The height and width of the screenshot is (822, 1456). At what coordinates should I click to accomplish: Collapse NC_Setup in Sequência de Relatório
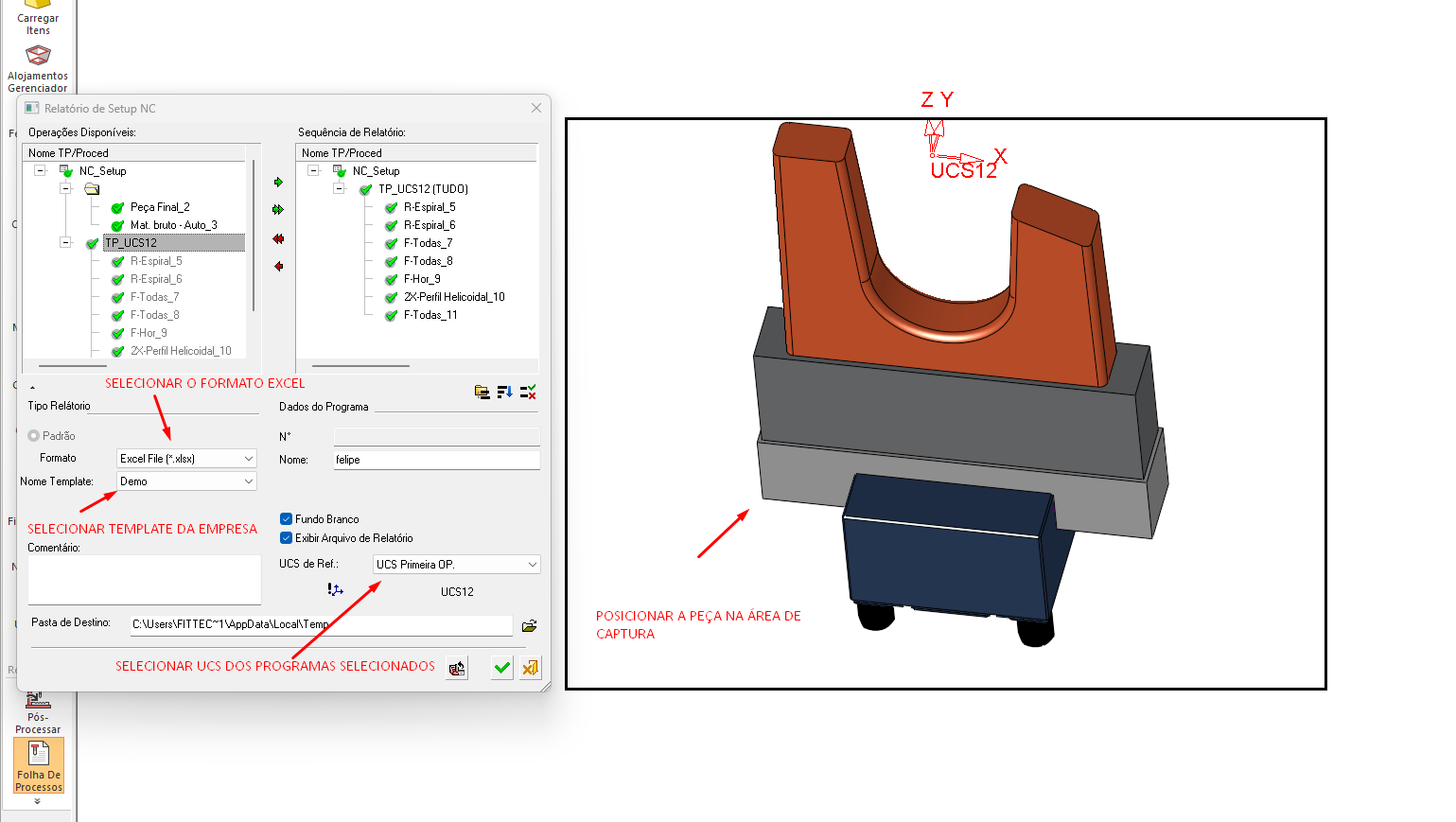pyautogui.click(x=313, y=170)
